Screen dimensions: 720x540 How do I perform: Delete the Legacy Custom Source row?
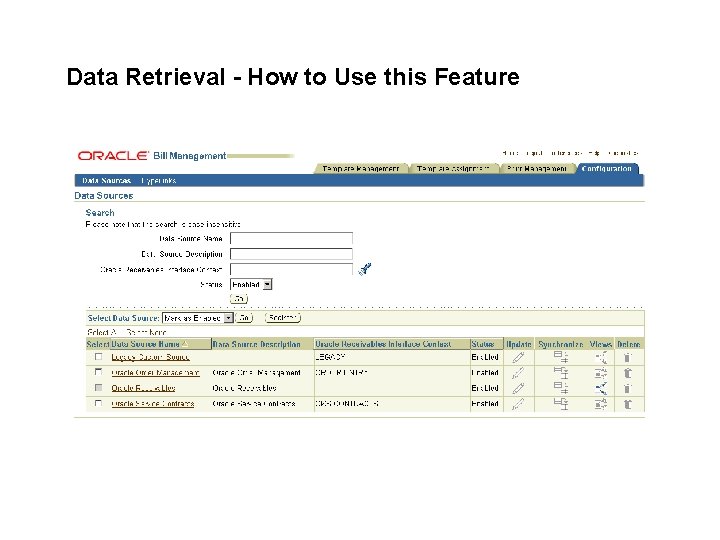[628, 357]
